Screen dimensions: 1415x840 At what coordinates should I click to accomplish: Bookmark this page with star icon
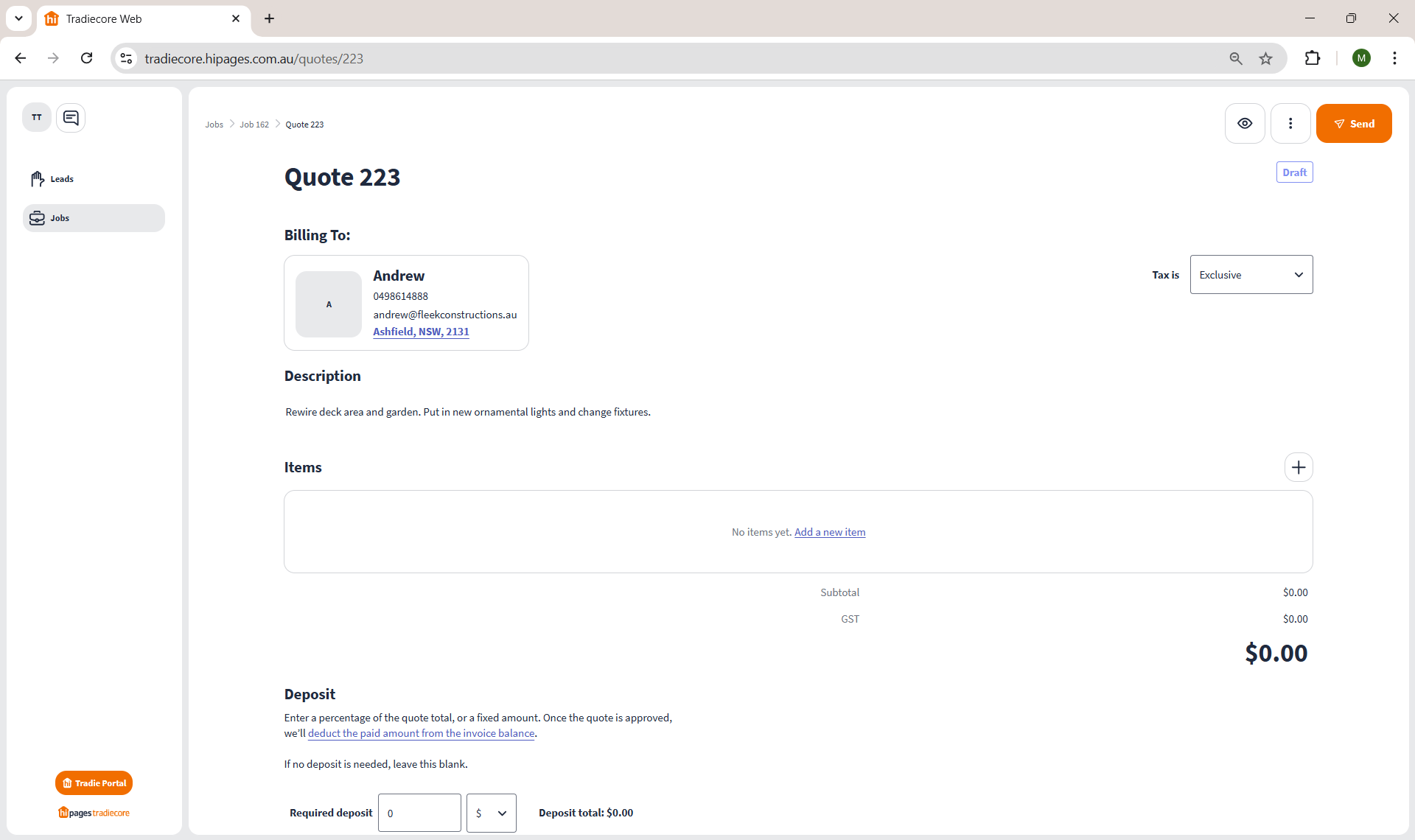pyautogui.click(x=1266, y=58)
